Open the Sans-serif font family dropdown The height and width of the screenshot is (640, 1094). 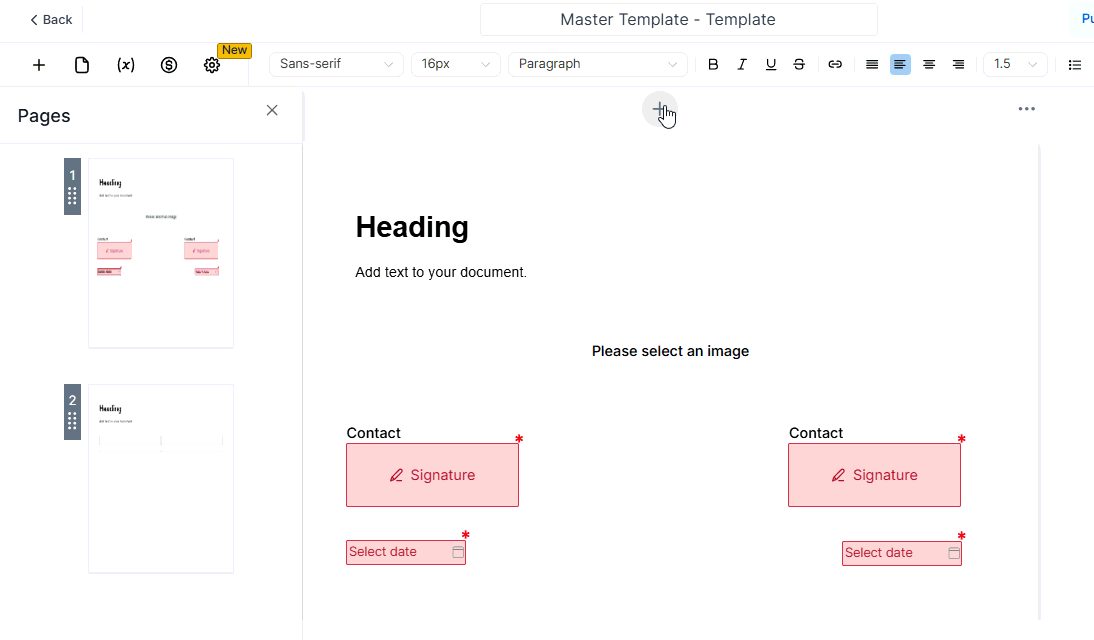336,64
